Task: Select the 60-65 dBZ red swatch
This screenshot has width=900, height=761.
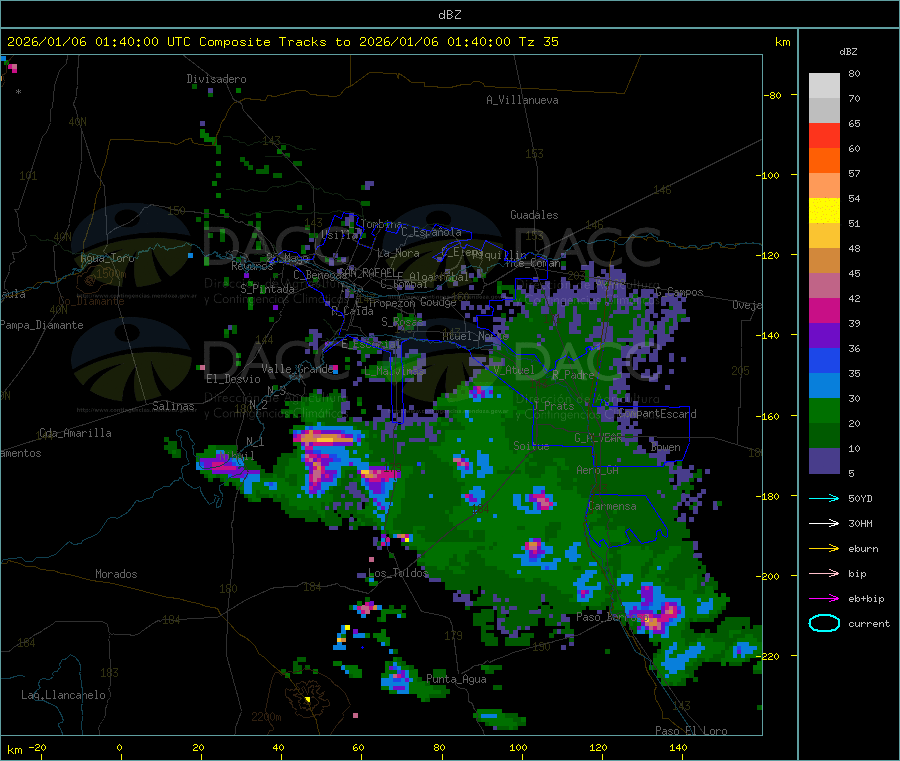Action: point(824,135)
